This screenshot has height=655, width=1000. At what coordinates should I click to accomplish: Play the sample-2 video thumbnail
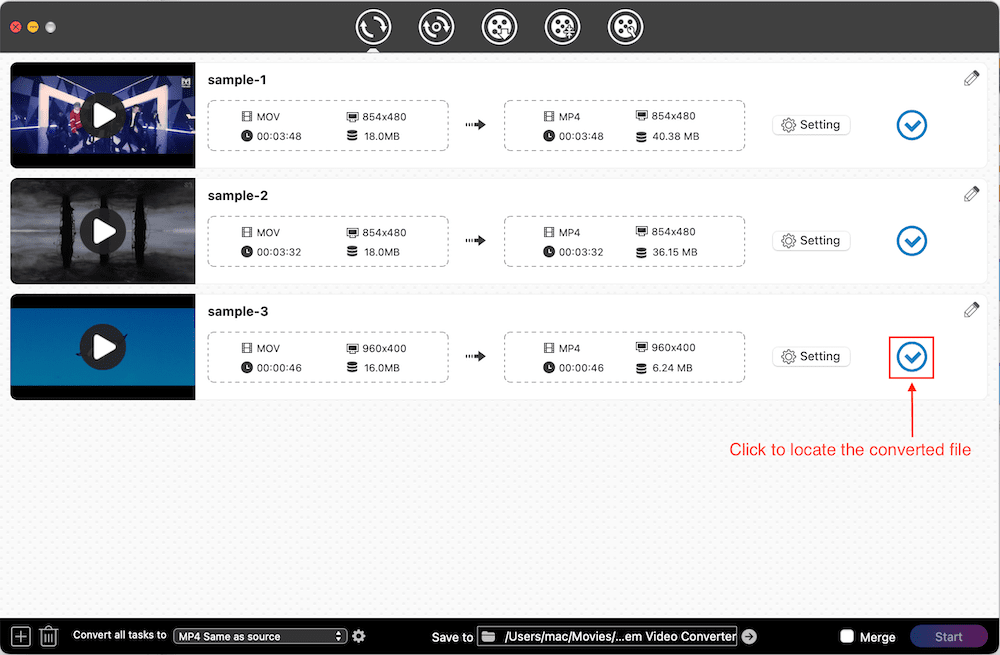tap(103, 231)
